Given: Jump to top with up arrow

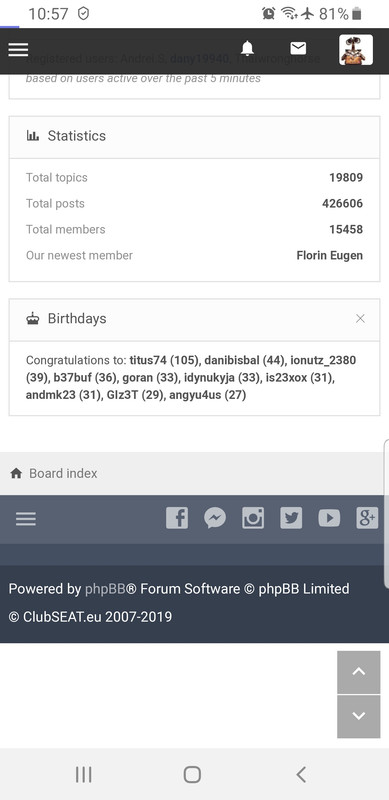Looking at the screenshot, I should click(x=359, y=672).
